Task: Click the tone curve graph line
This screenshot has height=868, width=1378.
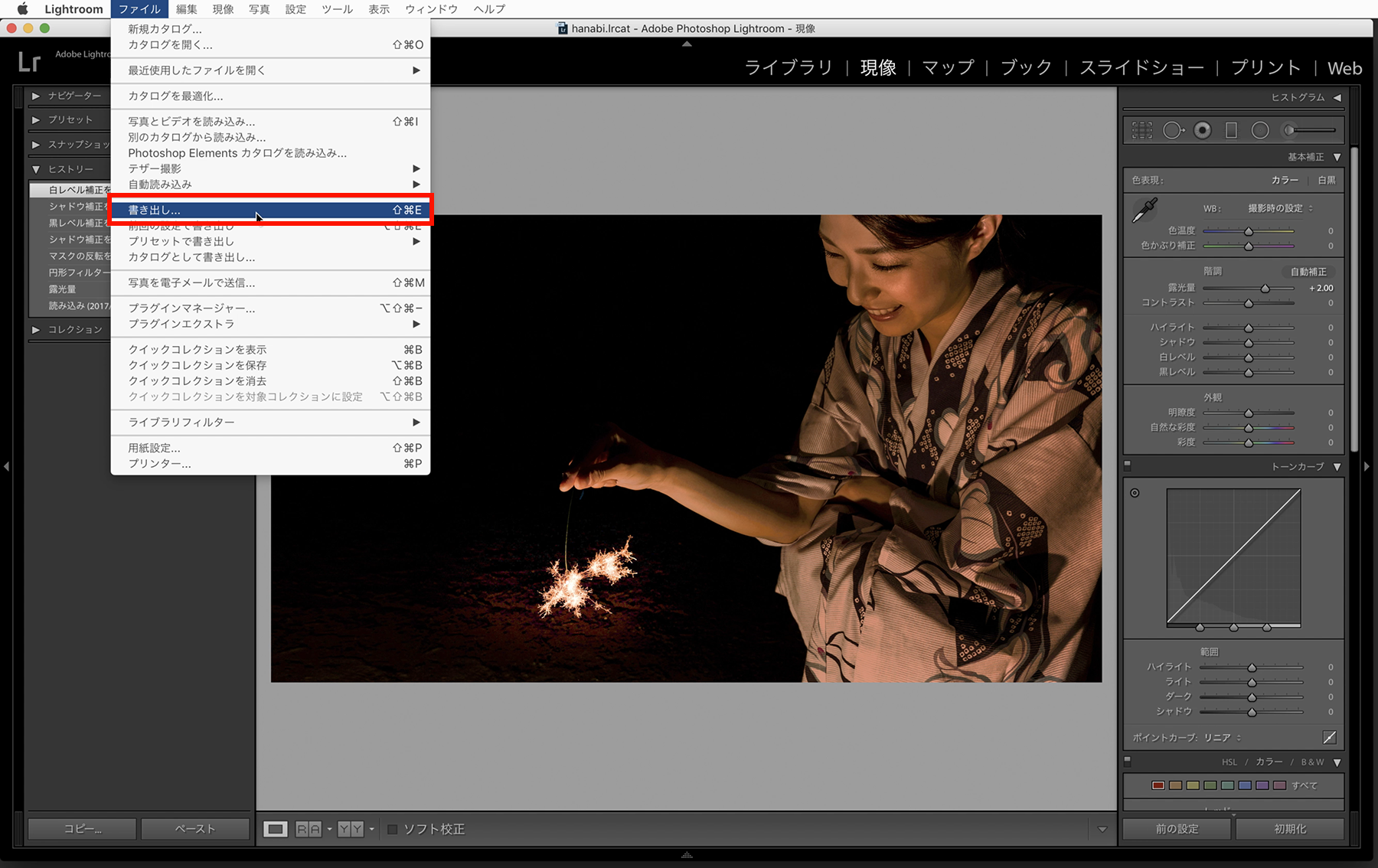Action: 1233,557
